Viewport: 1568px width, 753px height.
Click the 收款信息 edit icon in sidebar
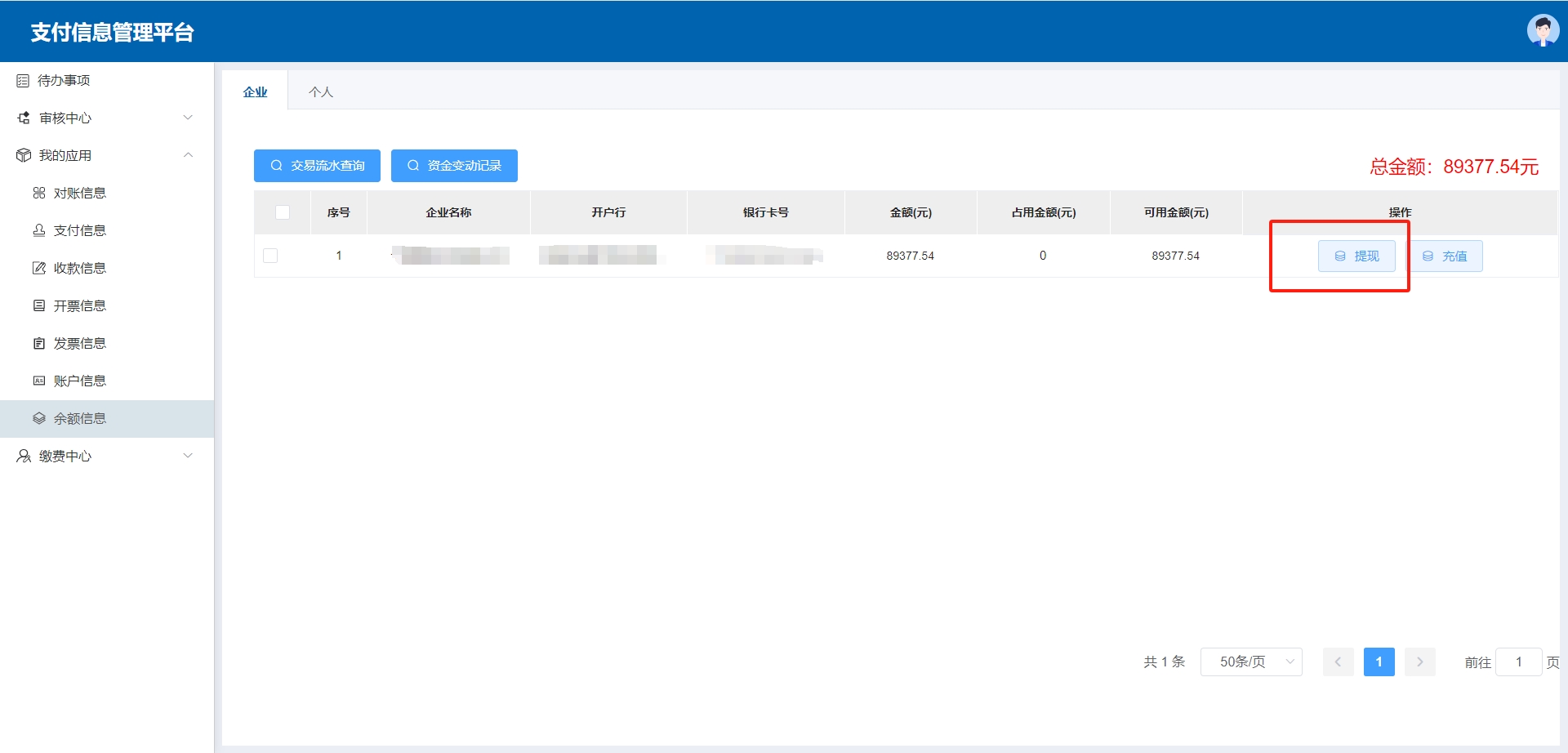39,269
